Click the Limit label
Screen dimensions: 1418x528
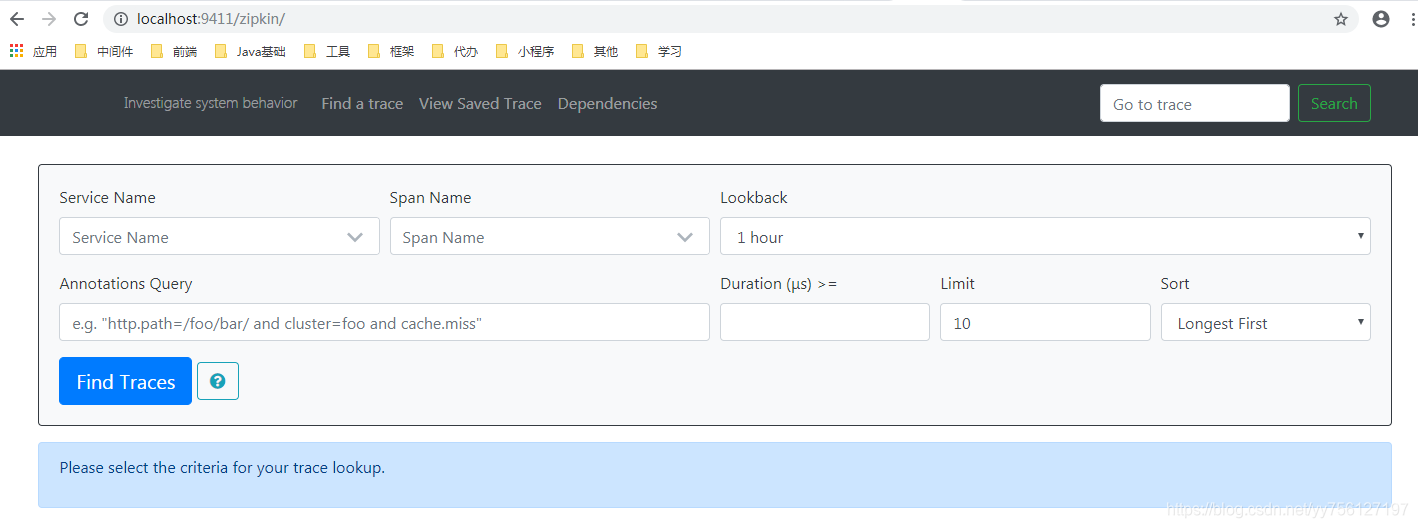click(x=957, y=283)
